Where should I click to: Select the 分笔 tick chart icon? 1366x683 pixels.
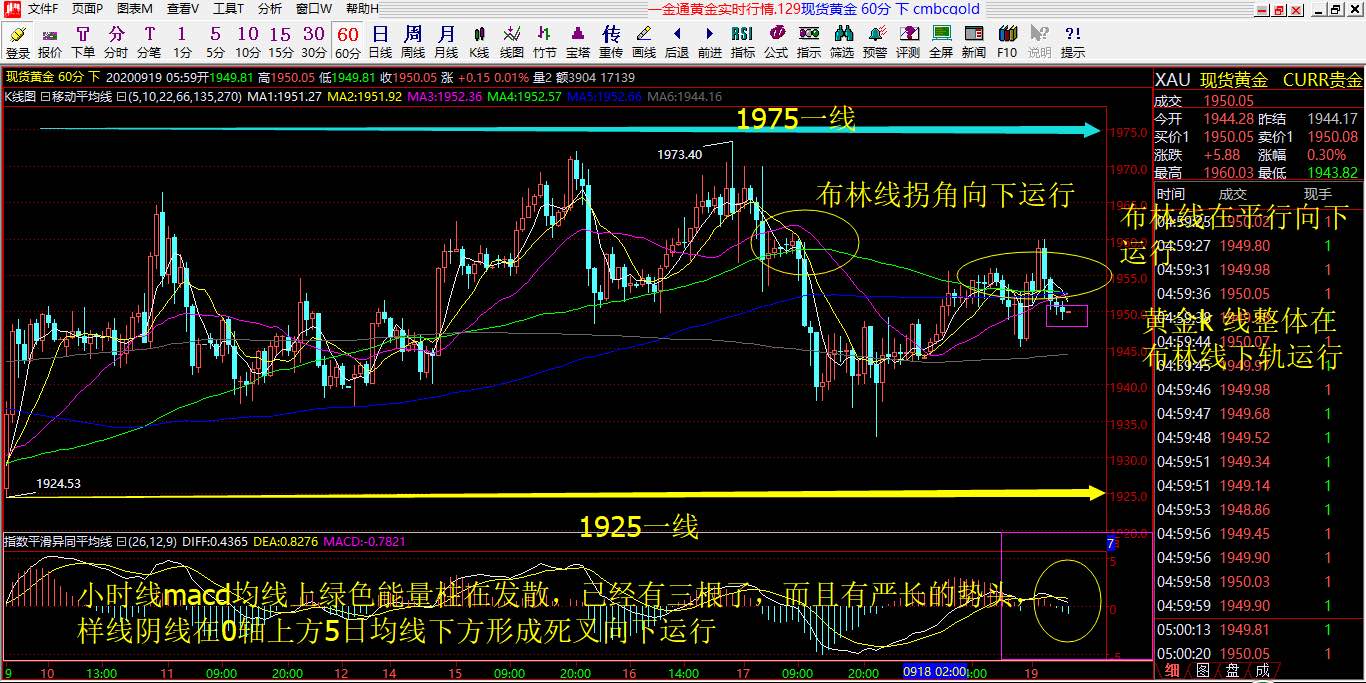pos(149,42)
